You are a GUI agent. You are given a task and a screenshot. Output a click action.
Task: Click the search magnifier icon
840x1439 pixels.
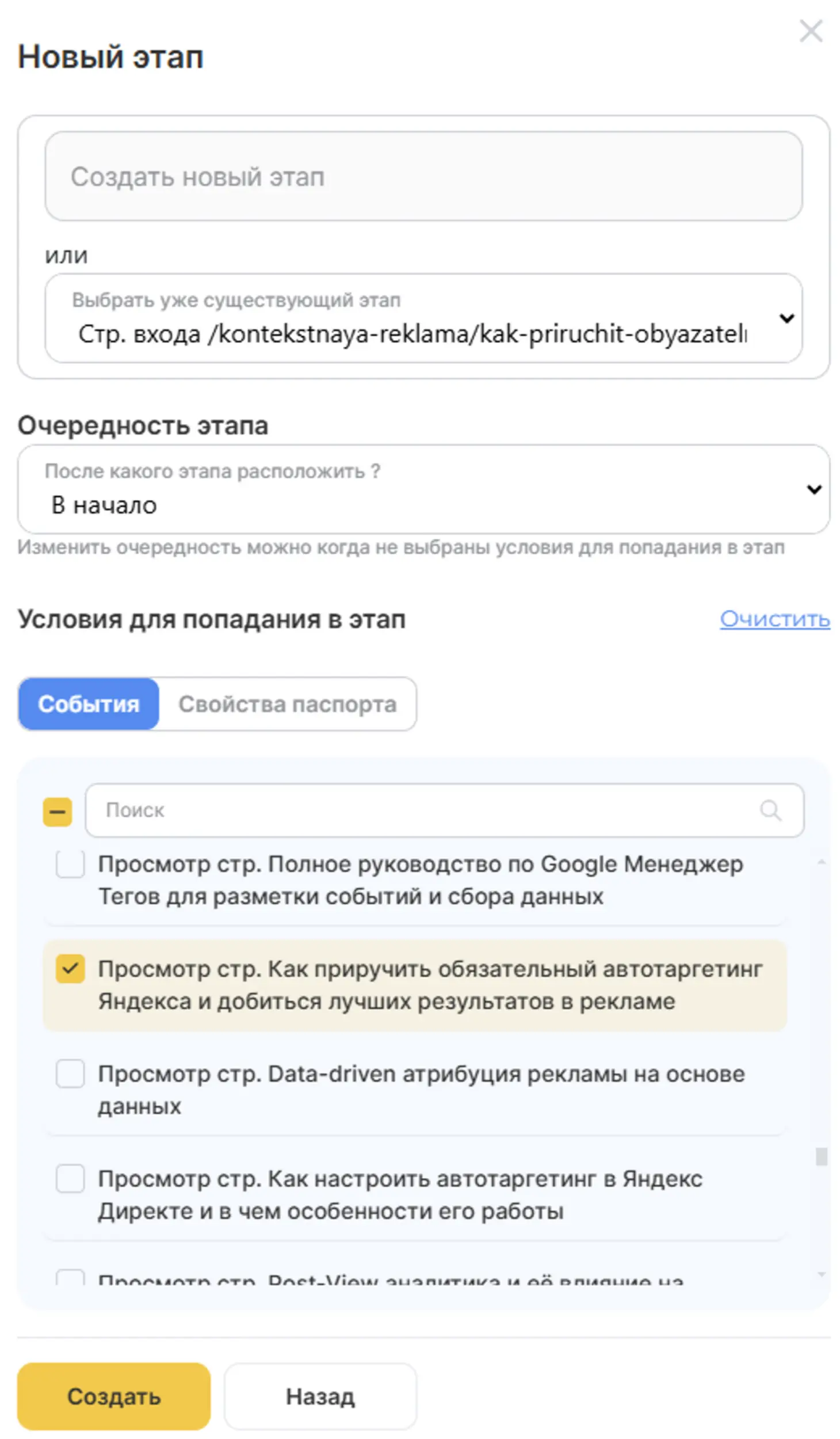[770, 810]
